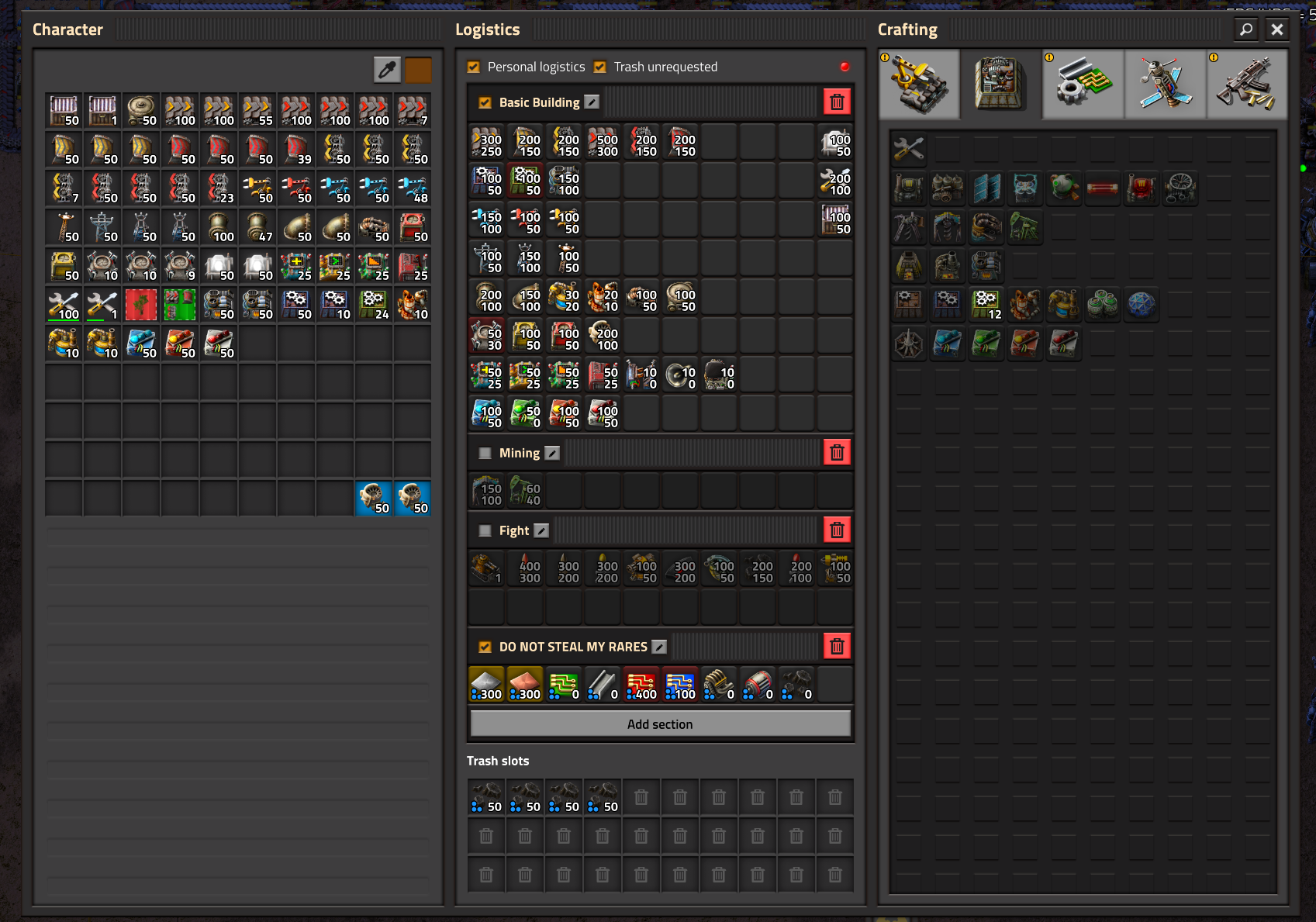Pick the assembling machine stack of 24
This screenshot has width=1316, height=922.
(x=374, y=305)
